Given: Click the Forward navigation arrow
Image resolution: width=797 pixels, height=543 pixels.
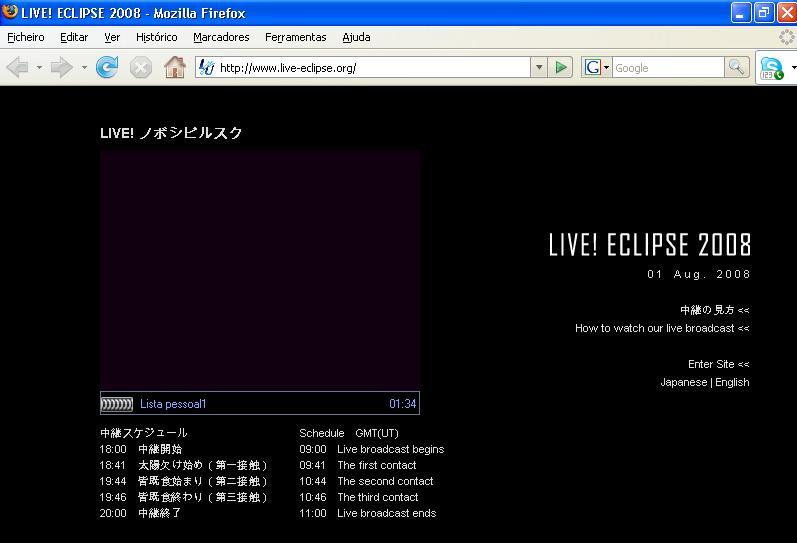Looking at the screenshot, I should click(x=62, y=67).
